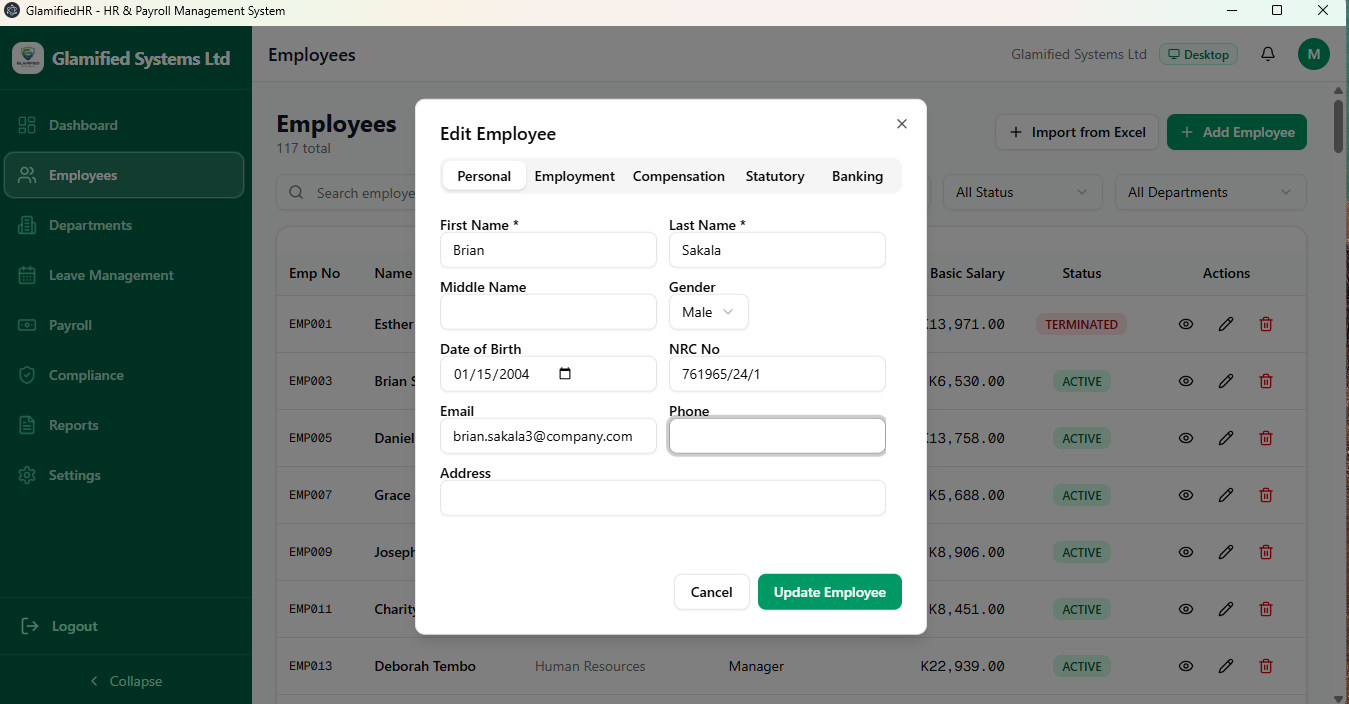Edit EMP007 with pencil icon

pyautogui.click(x=1226, y=495)
